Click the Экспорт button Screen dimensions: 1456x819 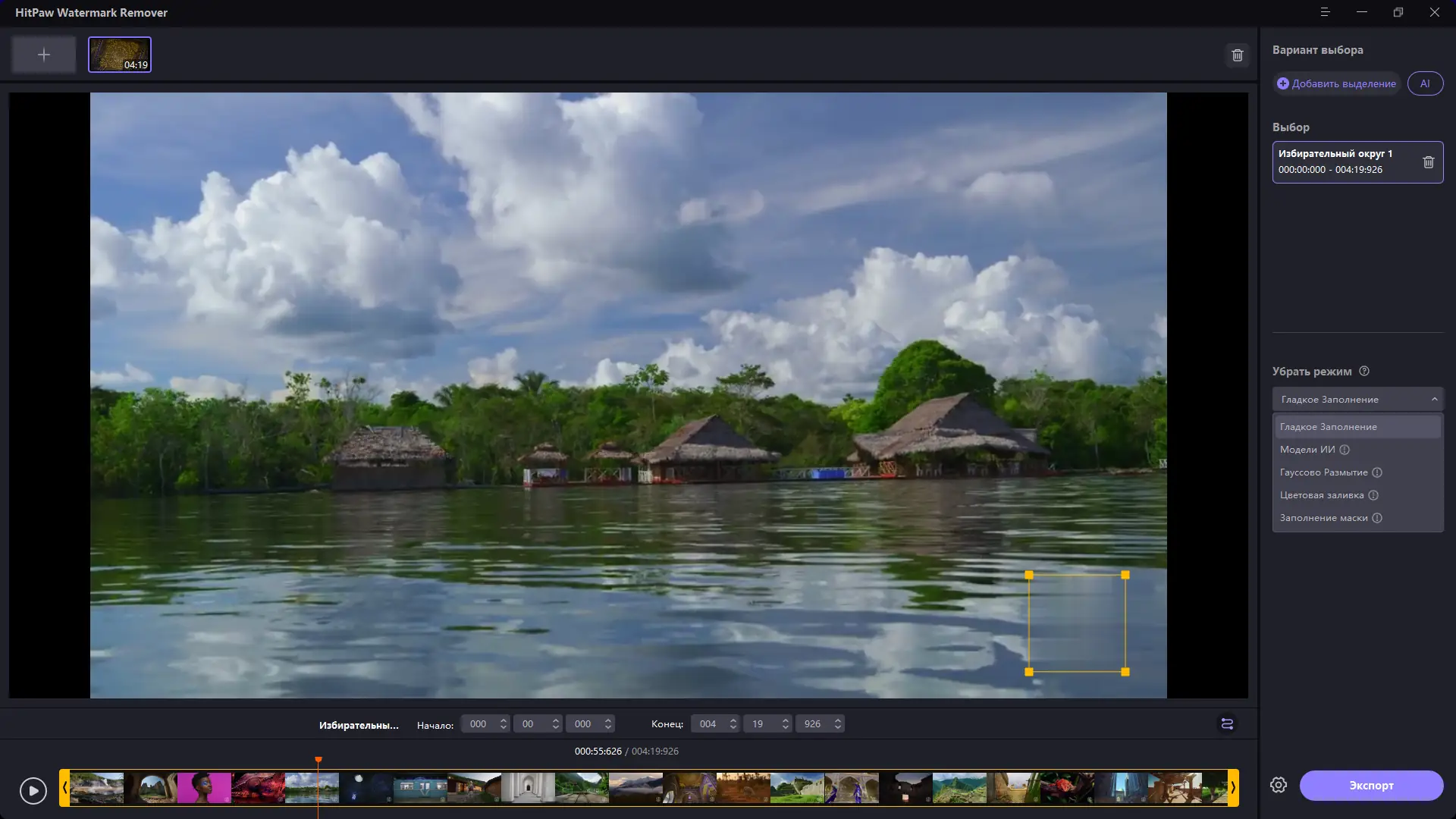coord(1371,786)
